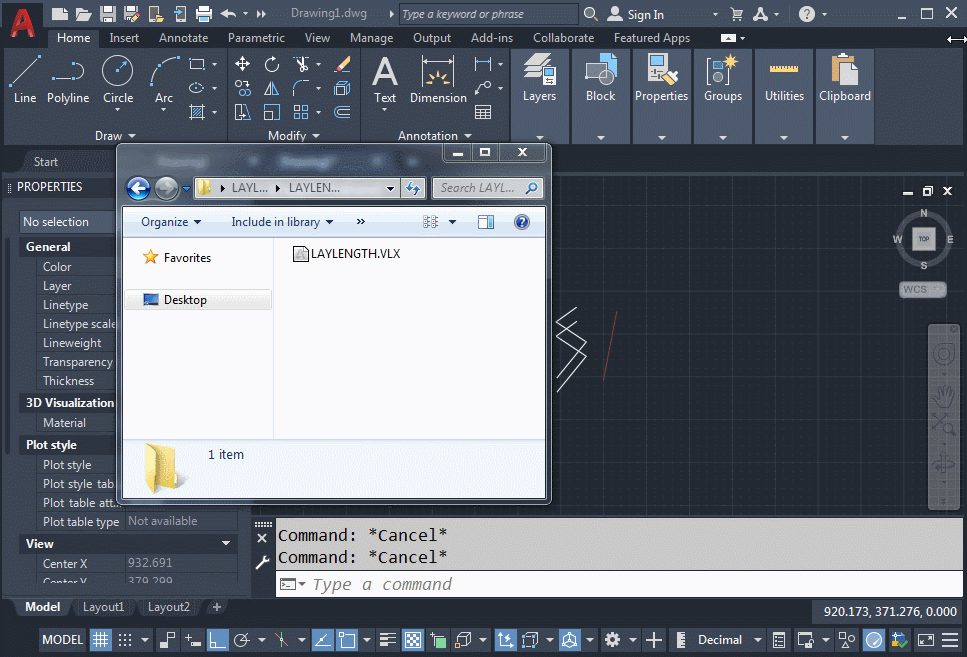Select the Polyline tool
Screen dimensions: 967x657
point(68,80)
